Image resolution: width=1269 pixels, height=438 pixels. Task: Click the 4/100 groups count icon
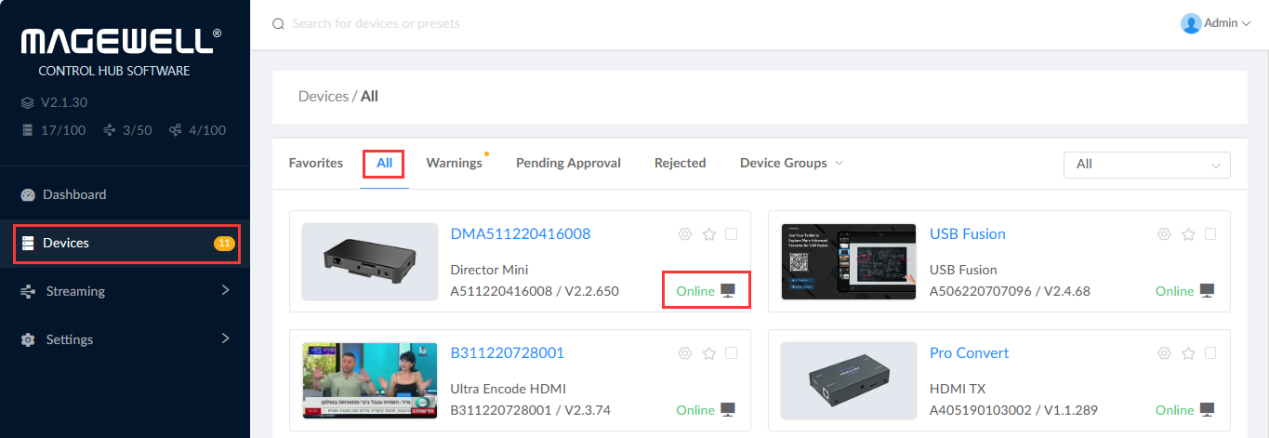tap(176, 130)
